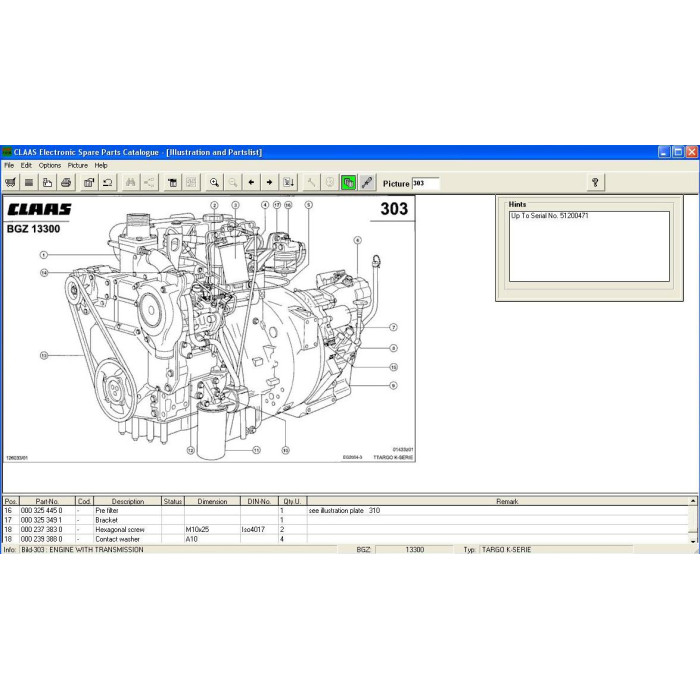Click callout number 14 on the drawing

click(44, 272)
